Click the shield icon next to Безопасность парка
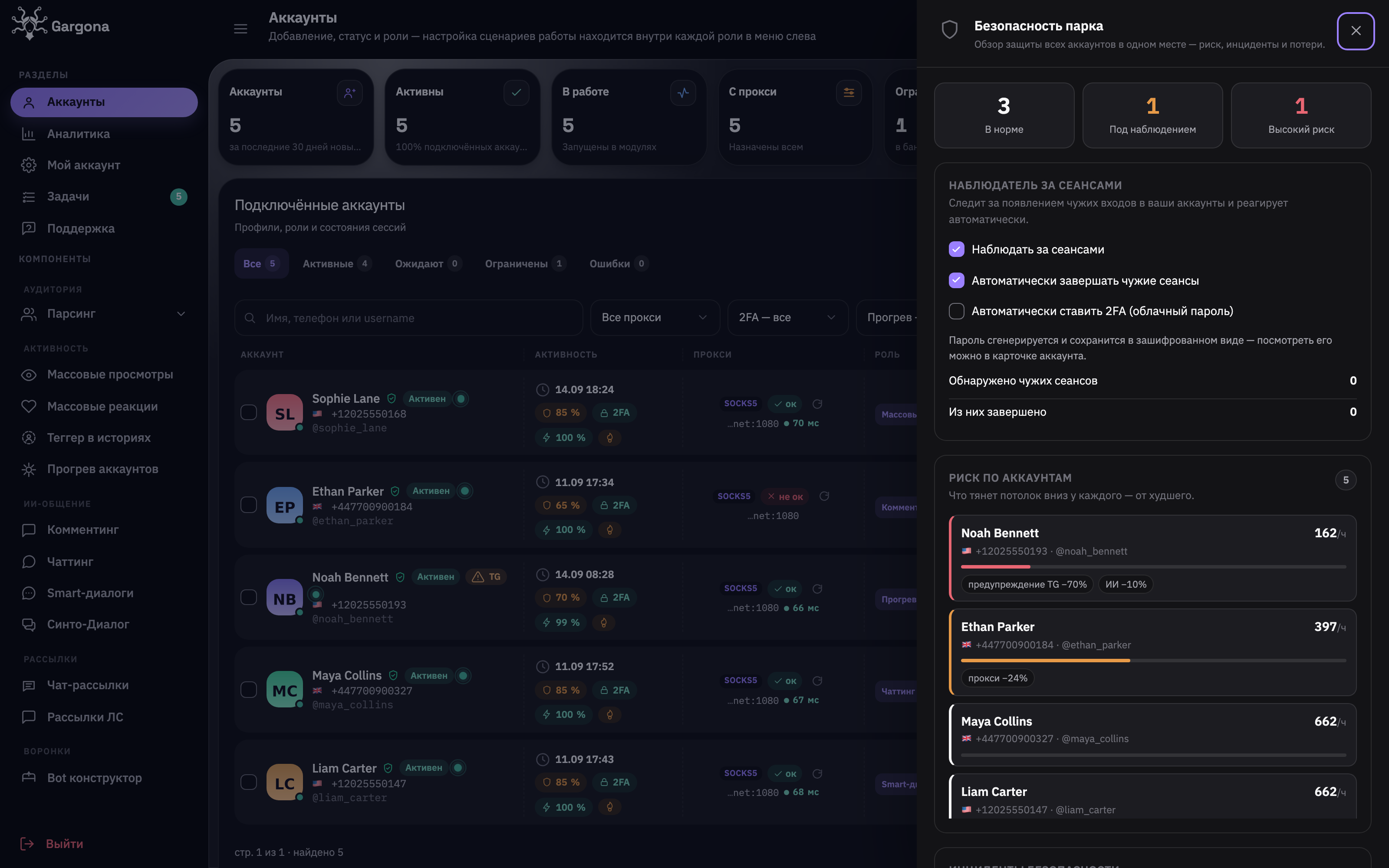Viewport: 1389px width, 868px height. (950, 30)
